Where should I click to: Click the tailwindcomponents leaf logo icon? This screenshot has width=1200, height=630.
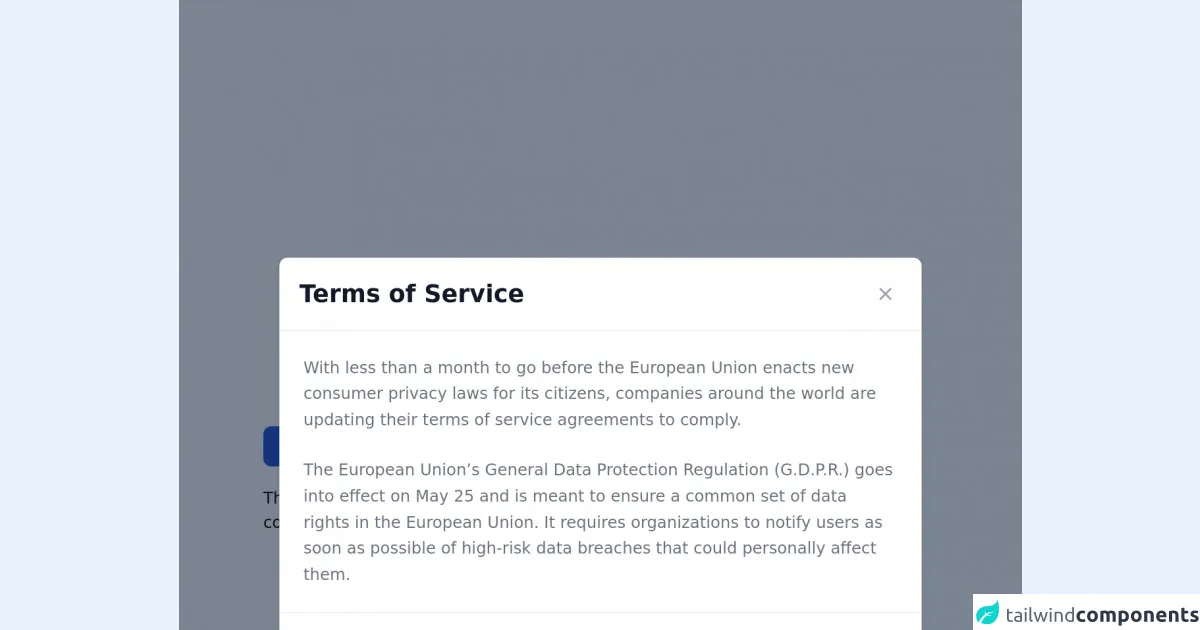988,613
